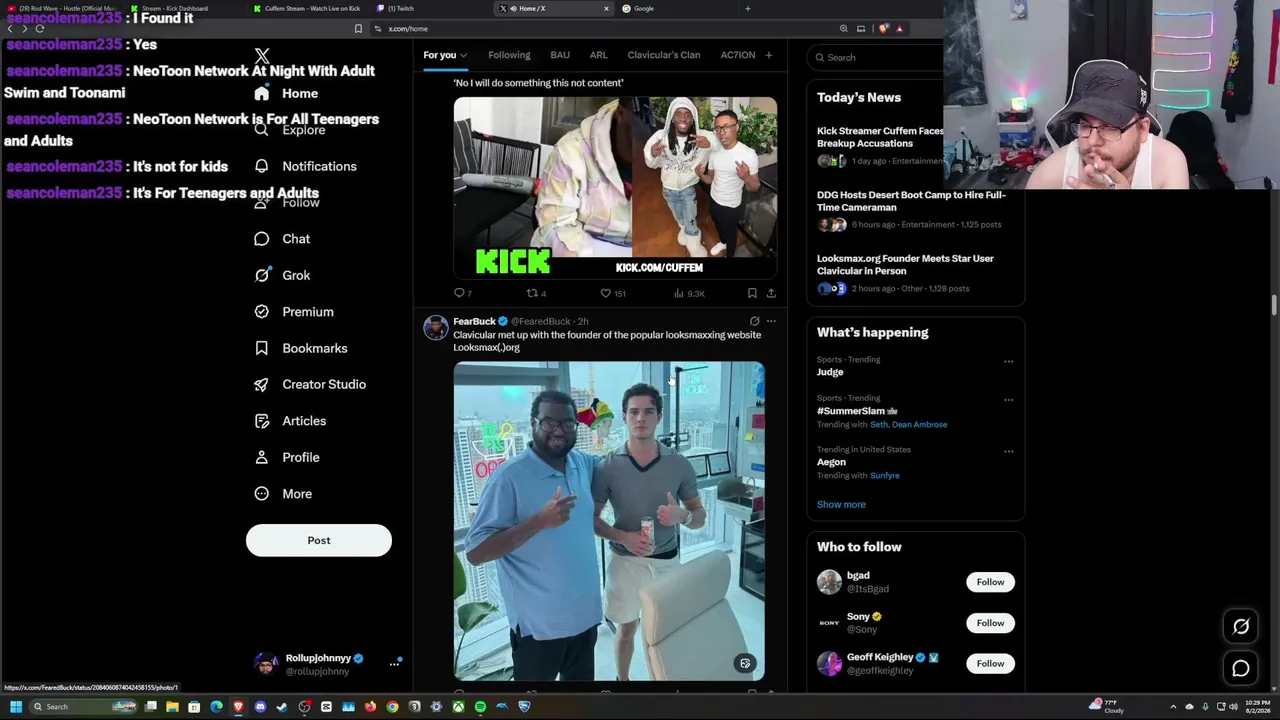
Task: Switch to Google browser tab
Action: [675, 8]
